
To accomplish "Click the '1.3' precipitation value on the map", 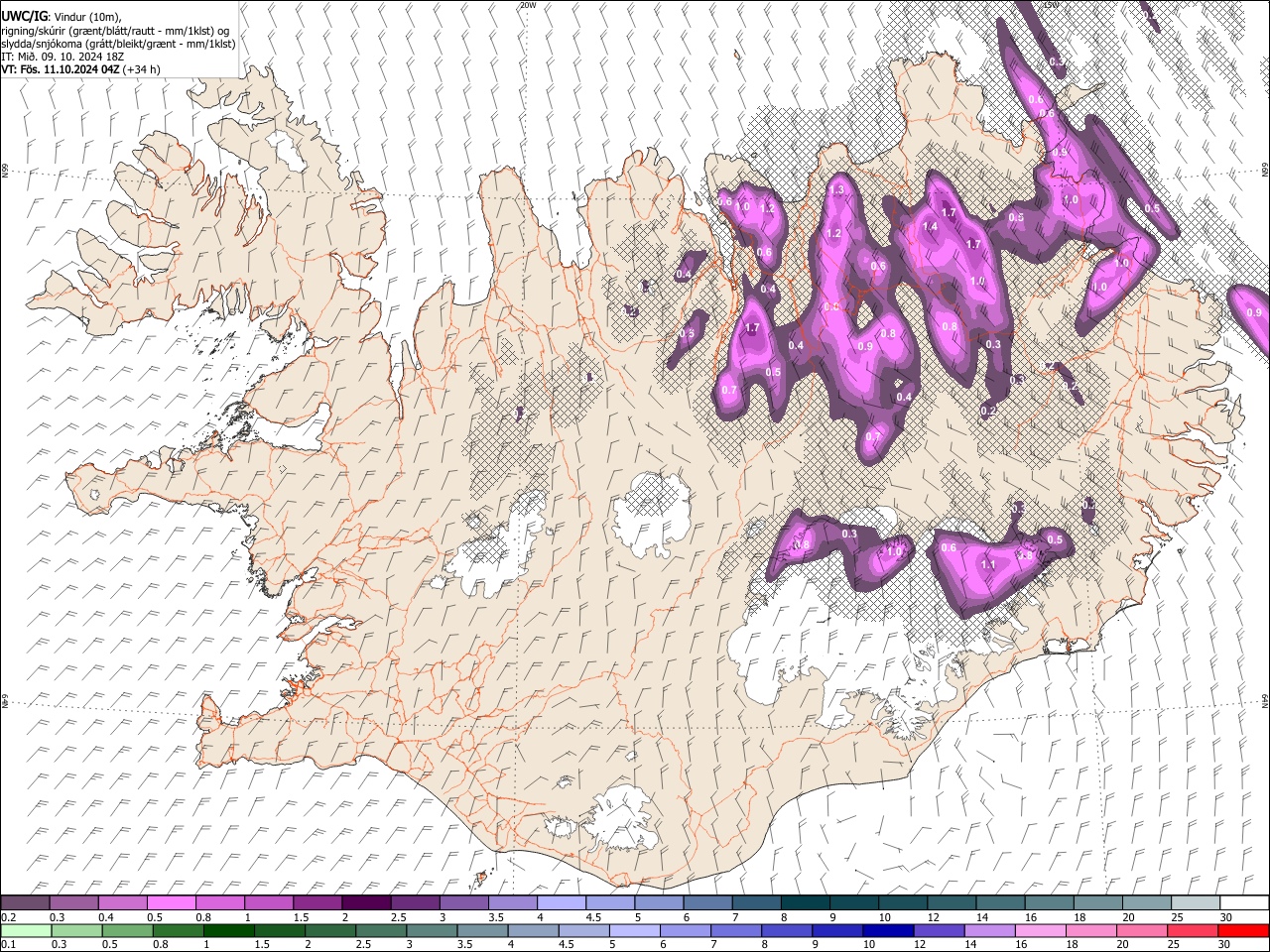I will click(x=837, y=190).
